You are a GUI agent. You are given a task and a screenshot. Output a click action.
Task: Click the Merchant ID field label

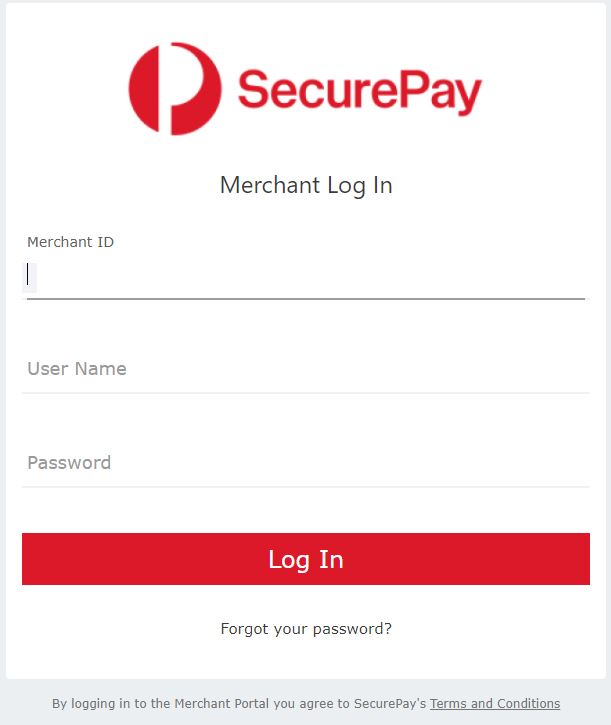[x=70, y=242]
